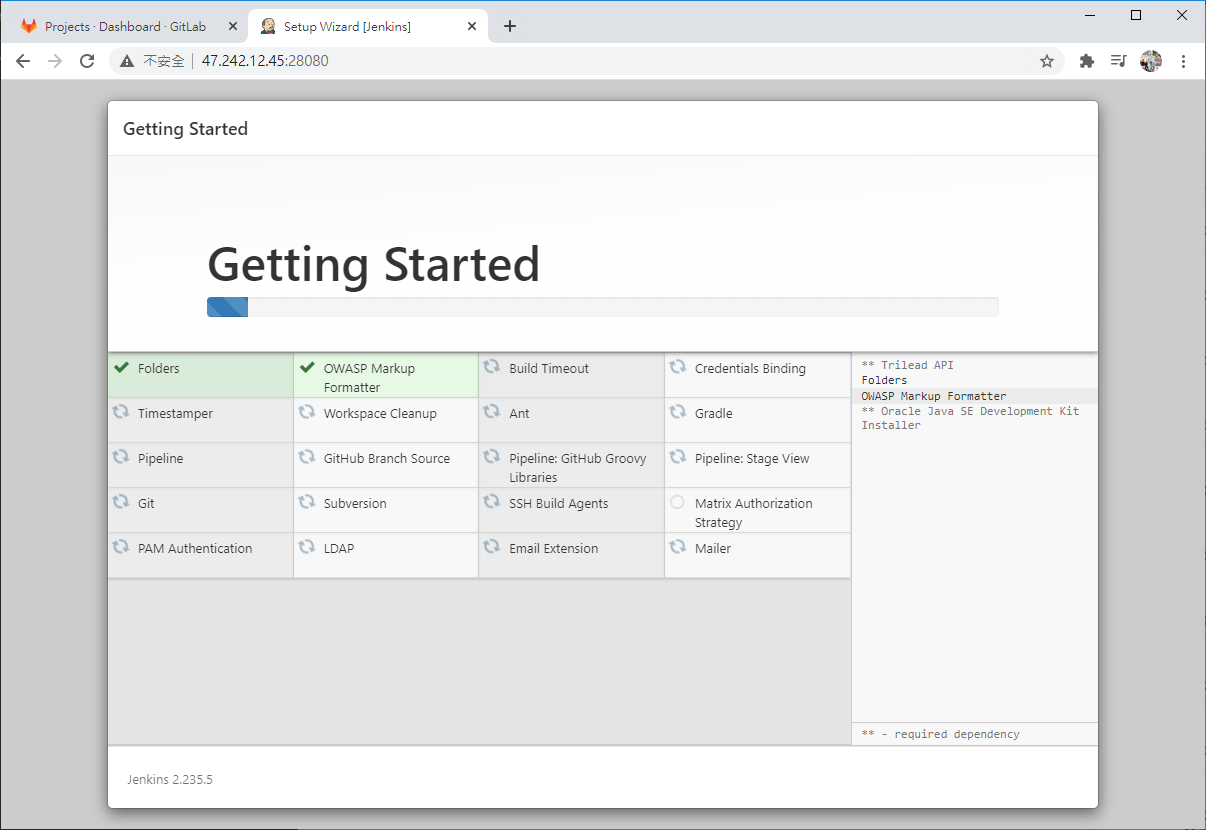The height and width of the screenshot is (830, 1206).
Task: Click the spinner icon beside Pipeline plugin
Action: (121, 457)
